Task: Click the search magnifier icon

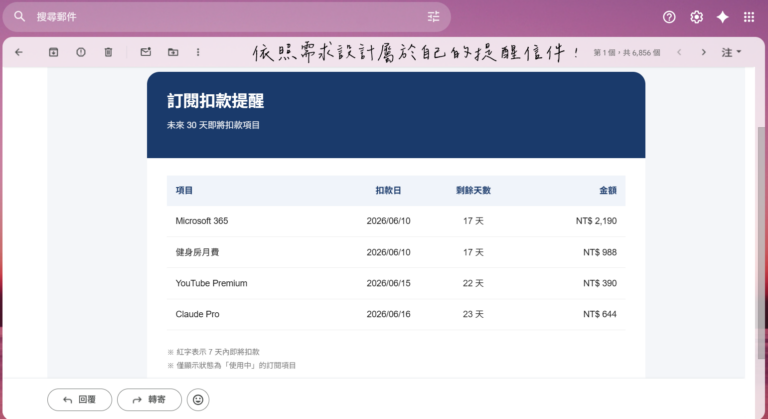Action: (19, 17)
